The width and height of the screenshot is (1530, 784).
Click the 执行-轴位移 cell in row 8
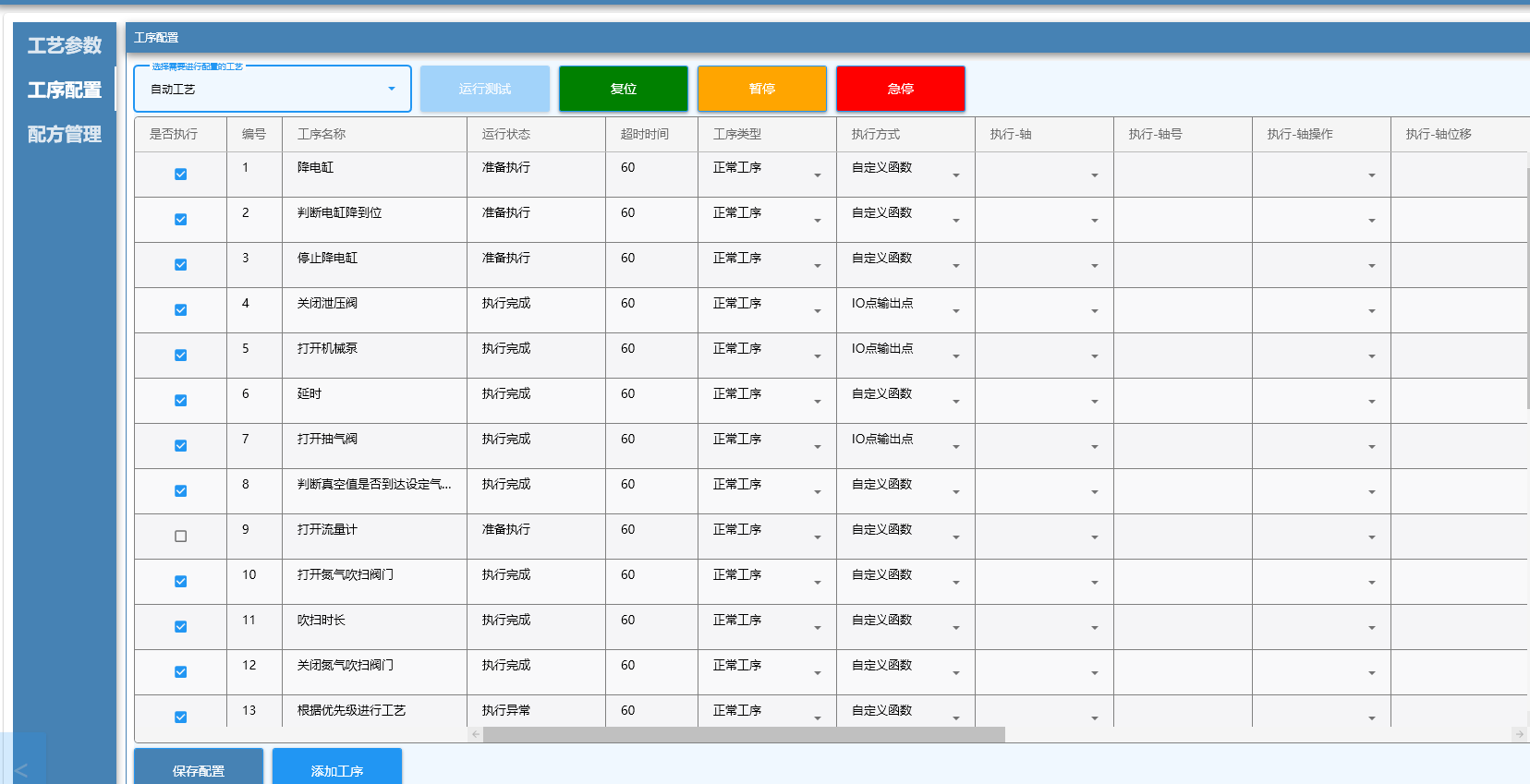point(1460,491)
